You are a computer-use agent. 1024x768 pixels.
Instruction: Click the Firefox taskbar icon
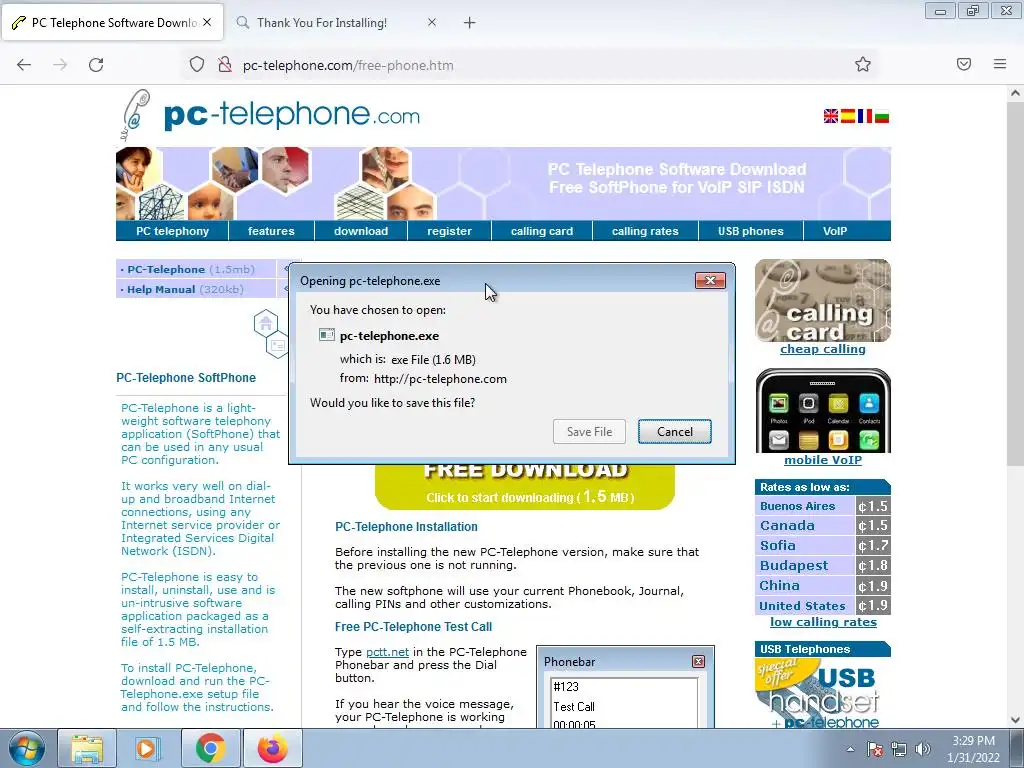click(x=272, y=748)
